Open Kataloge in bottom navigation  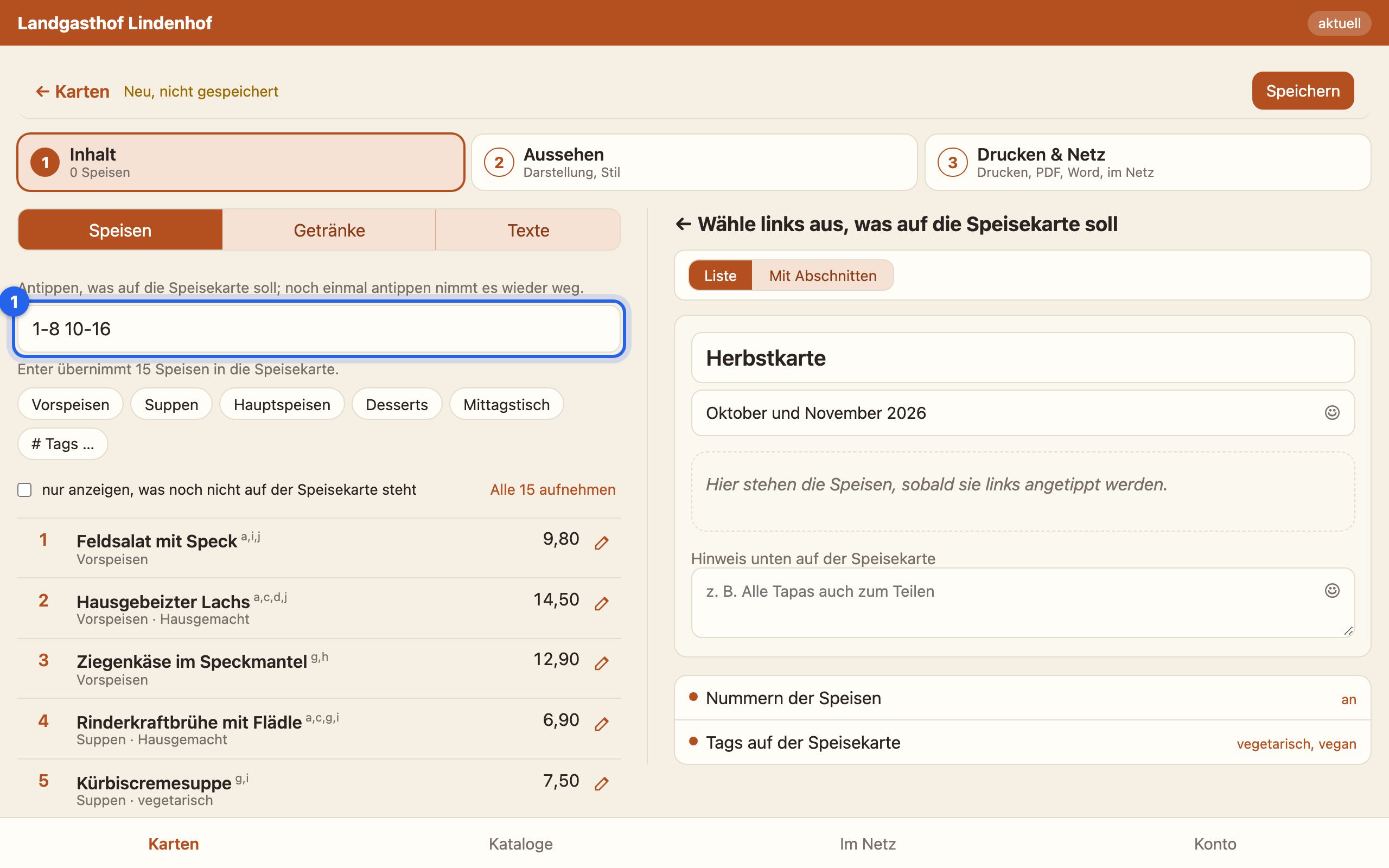point(520,844)
